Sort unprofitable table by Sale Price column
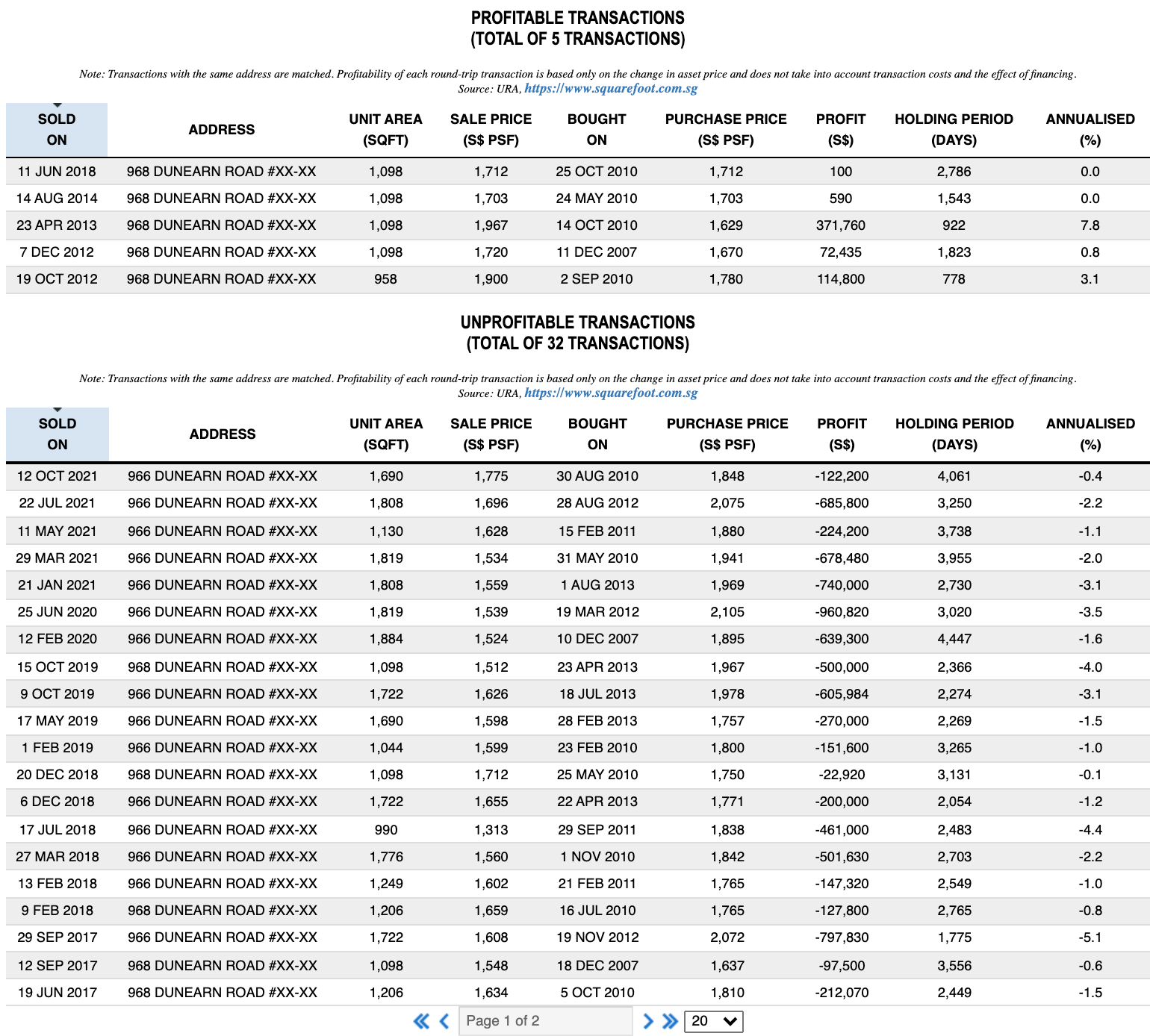This screenshot has height=1036, width=1150. tap(491, 434)
